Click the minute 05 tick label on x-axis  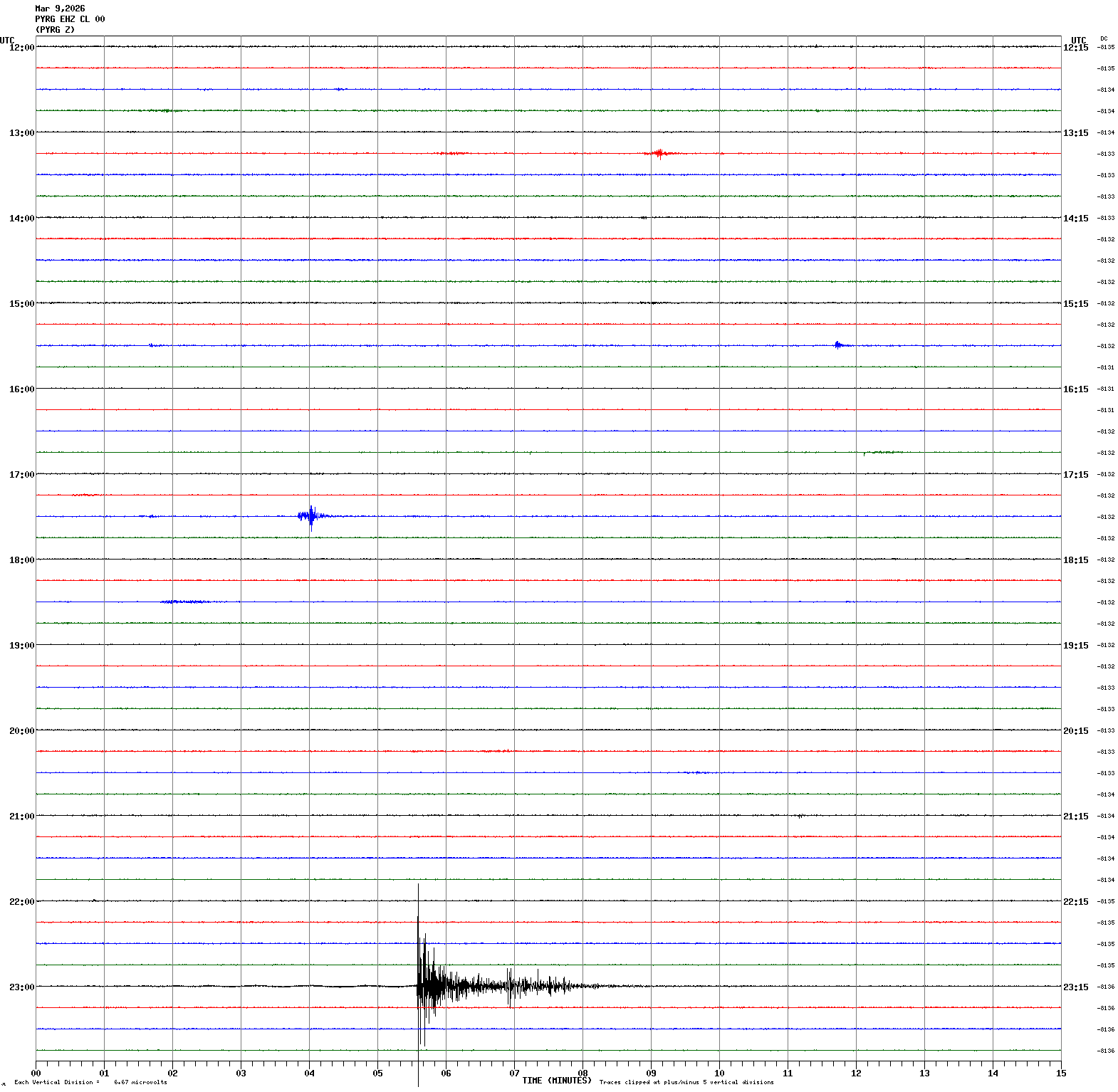tap(377, 1073)
